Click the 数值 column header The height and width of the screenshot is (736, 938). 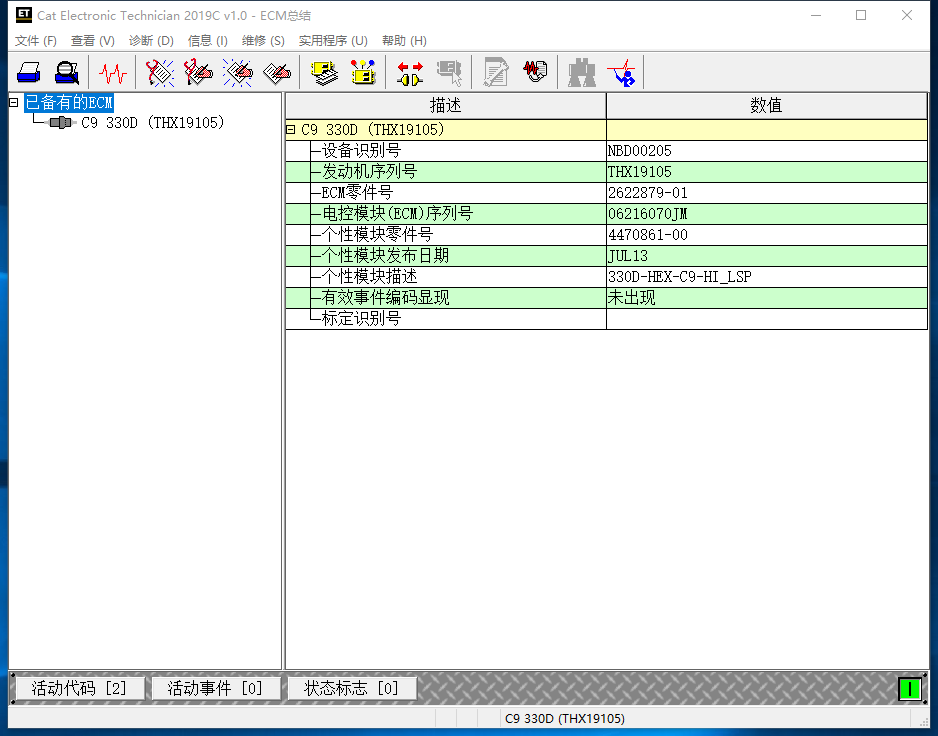[766, 106]
